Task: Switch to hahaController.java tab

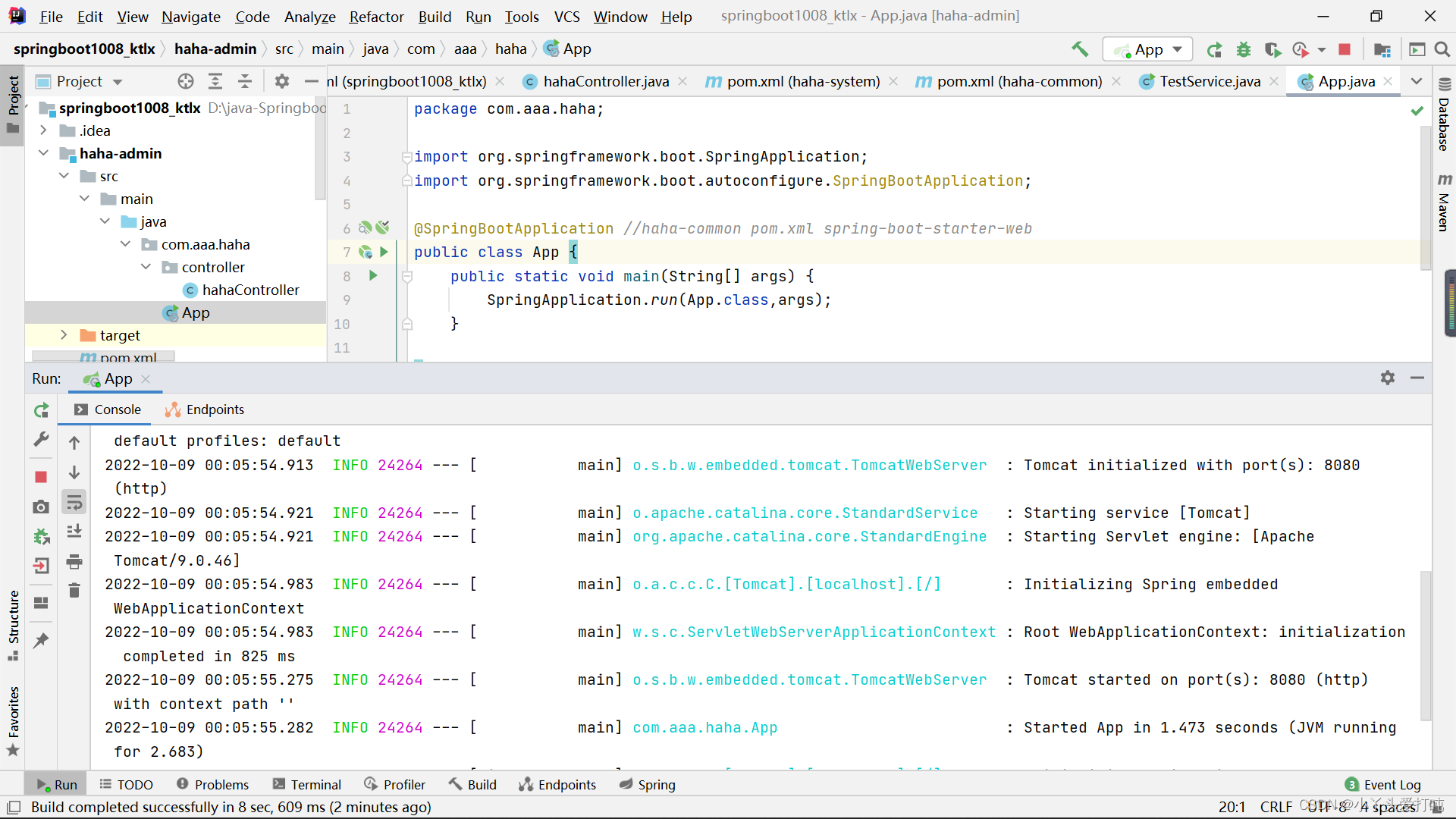Action: click(606, 81)
